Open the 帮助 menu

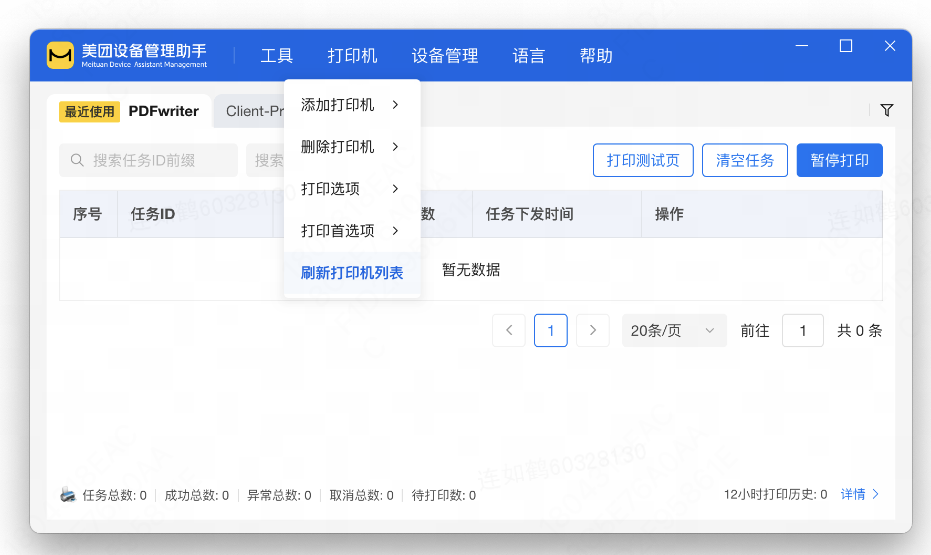596,56
